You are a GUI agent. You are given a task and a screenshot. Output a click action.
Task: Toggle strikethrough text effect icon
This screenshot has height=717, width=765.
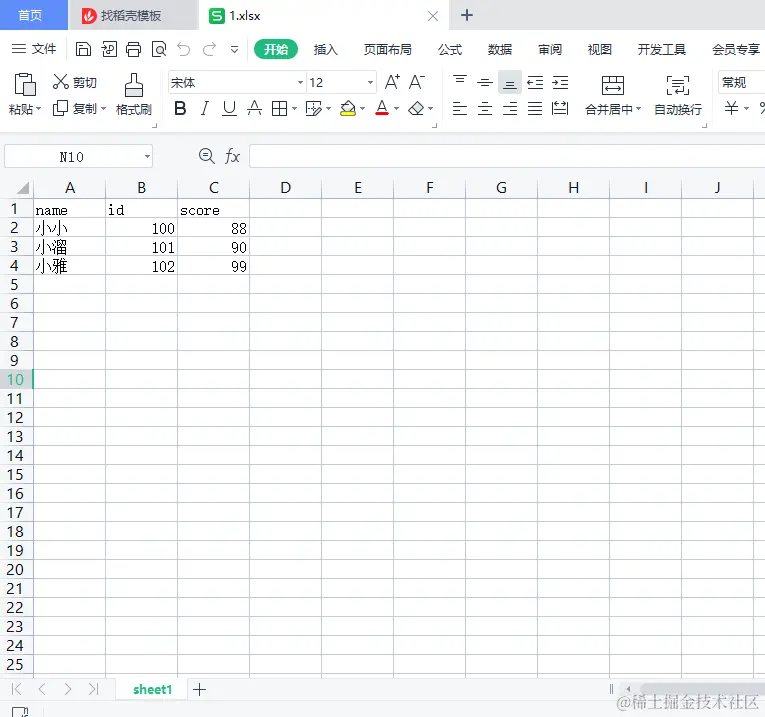[254, 108]
